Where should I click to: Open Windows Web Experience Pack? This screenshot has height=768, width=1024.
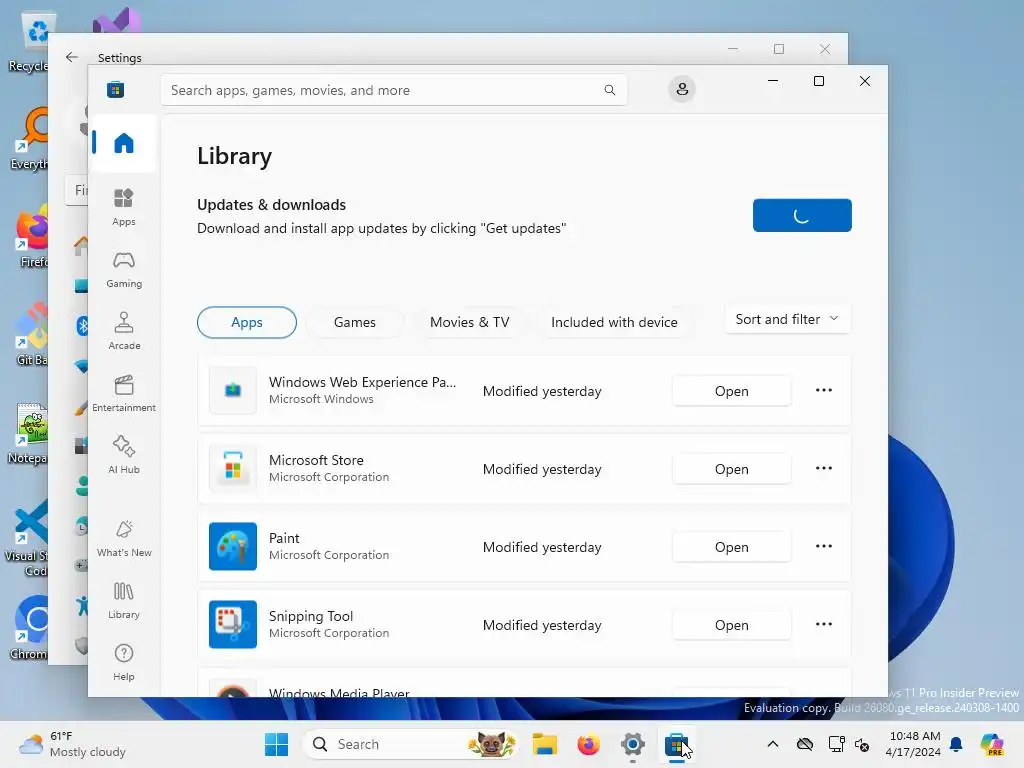point(731,391)
